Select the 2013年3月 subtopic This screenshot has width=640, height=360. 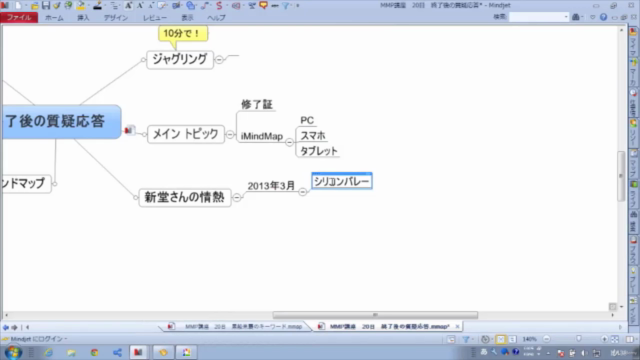pos(271,186)
